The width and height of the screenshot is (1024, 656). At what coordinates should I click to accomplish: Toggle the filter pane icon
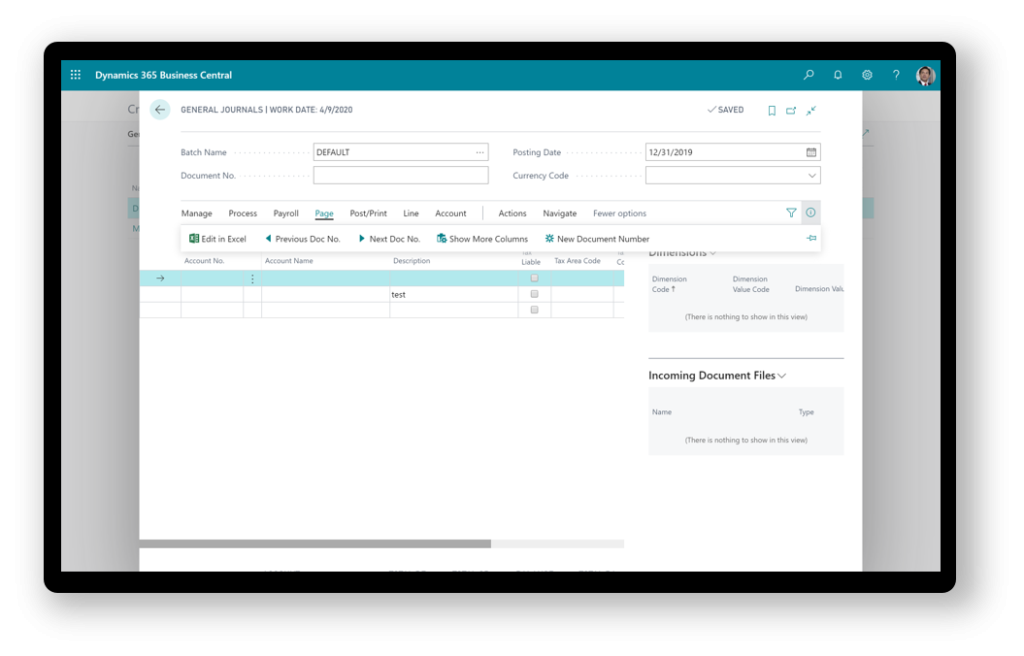(791, 213)
